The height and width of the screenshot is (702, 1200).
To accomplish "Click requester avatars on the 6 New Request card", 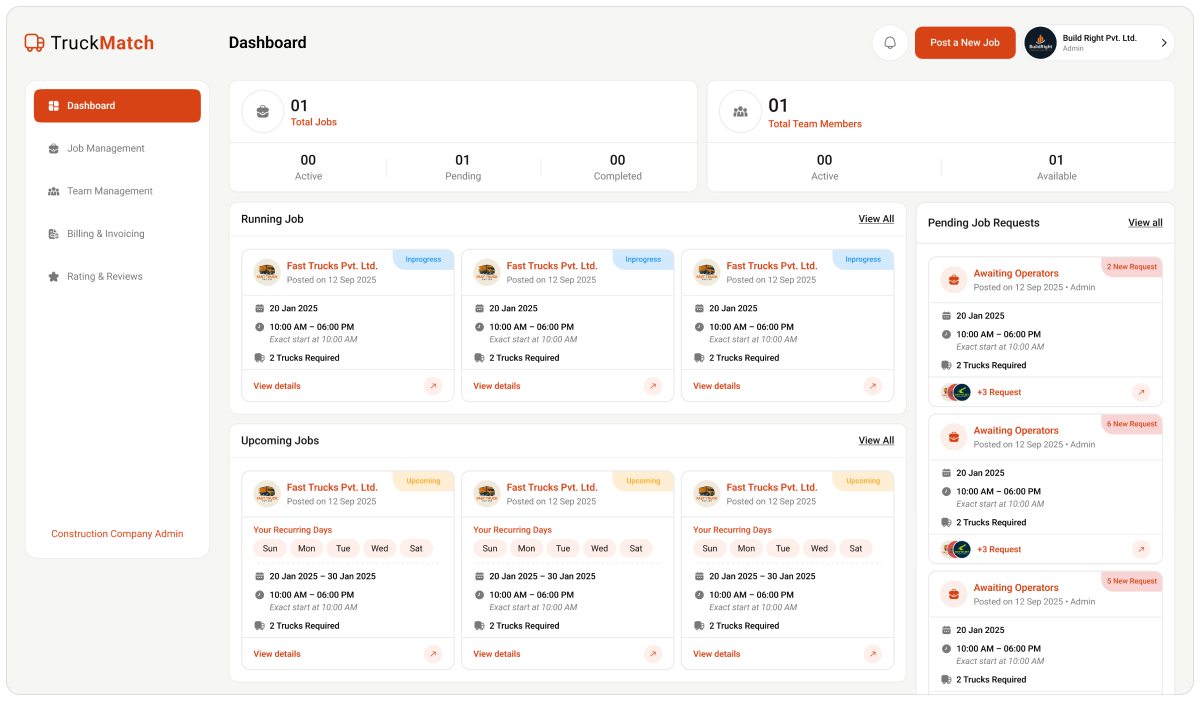I will coord(956,549).
